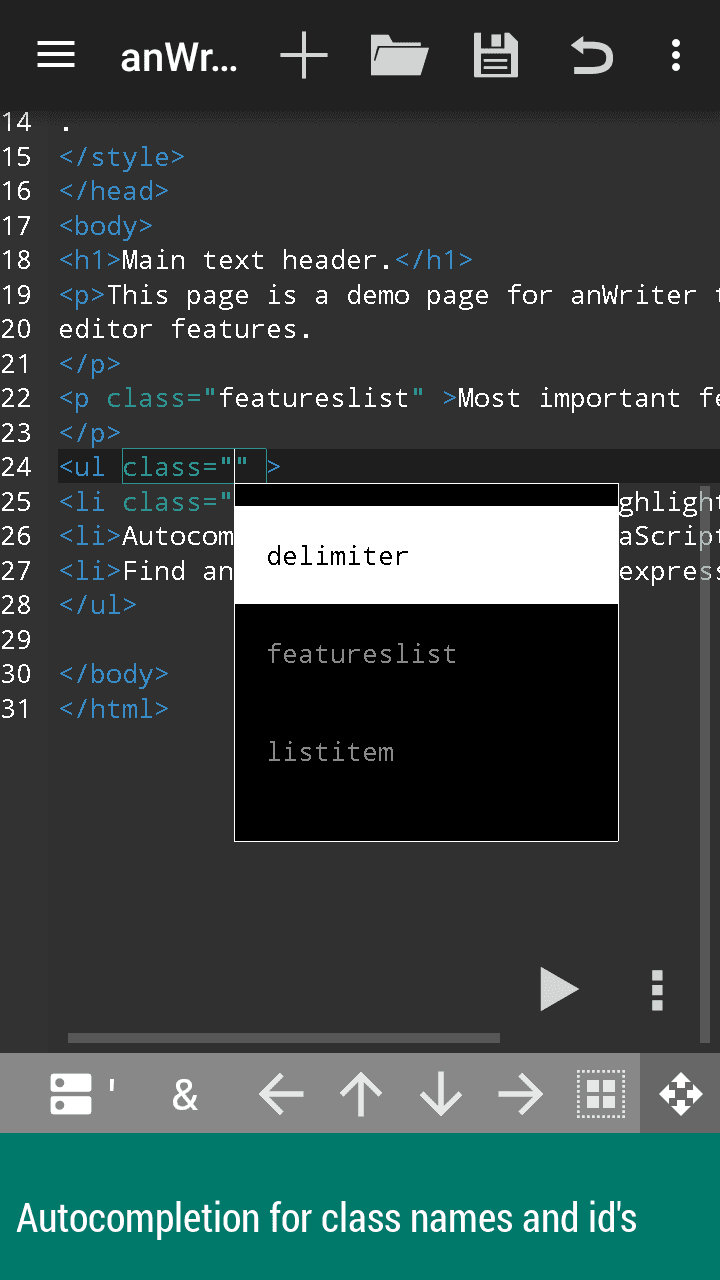This screenshot has width=720, height=1280.
Task: Open the top bar overflow menu
Action: click(677, 55)
